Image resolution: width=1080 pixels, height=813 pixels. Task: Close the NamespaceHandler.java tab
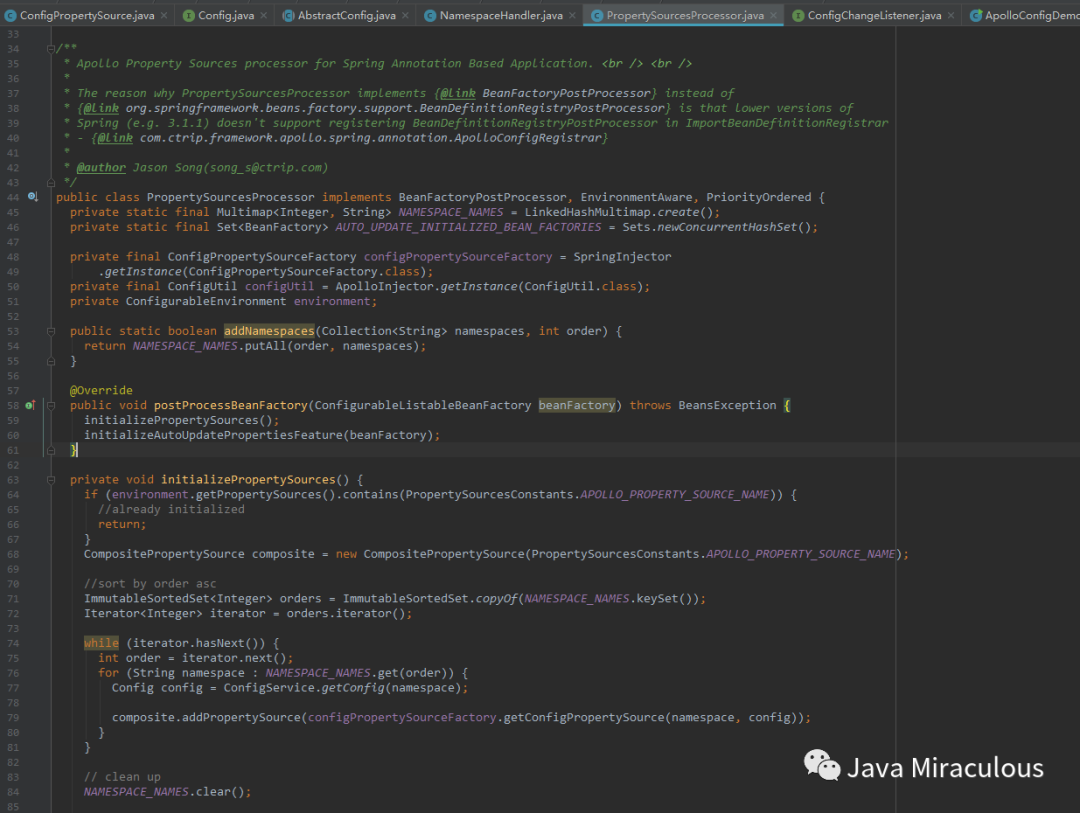tap(572, 15)
